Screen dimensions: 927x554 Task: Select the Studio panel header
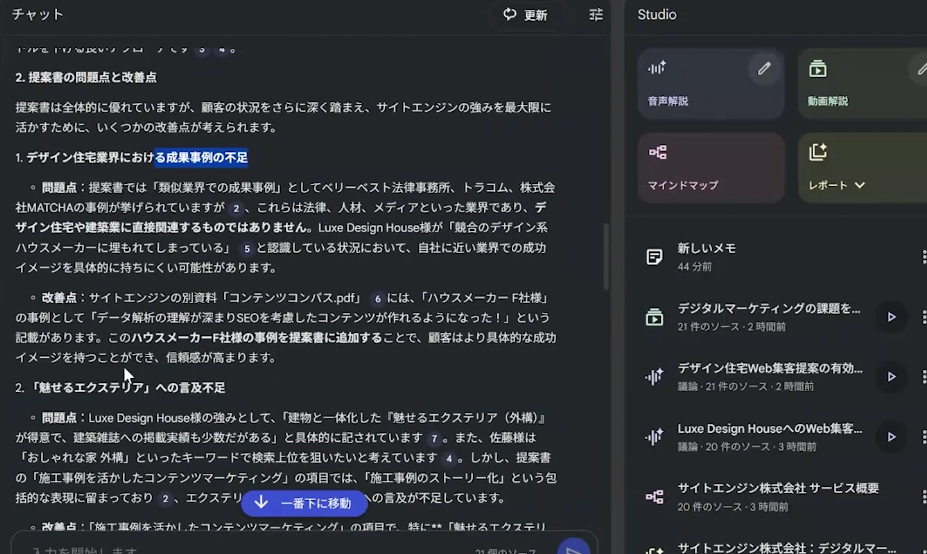(657, 15)
